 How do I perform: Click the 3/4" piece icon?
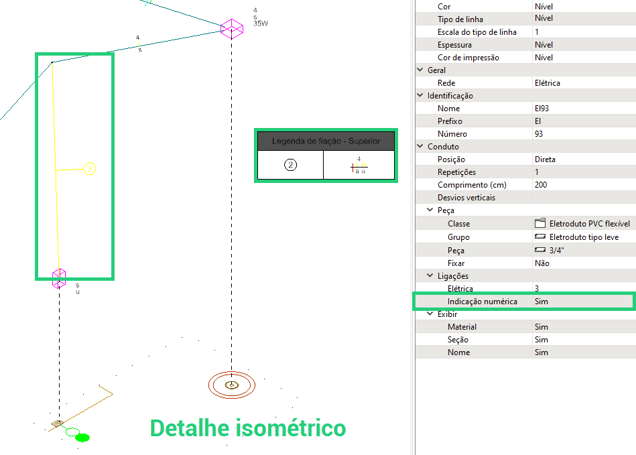point(540,250)
